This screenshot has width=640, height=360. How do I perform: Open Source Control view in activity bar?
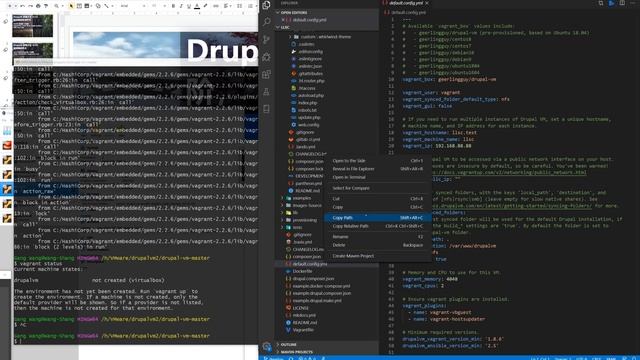click(267, 39)
